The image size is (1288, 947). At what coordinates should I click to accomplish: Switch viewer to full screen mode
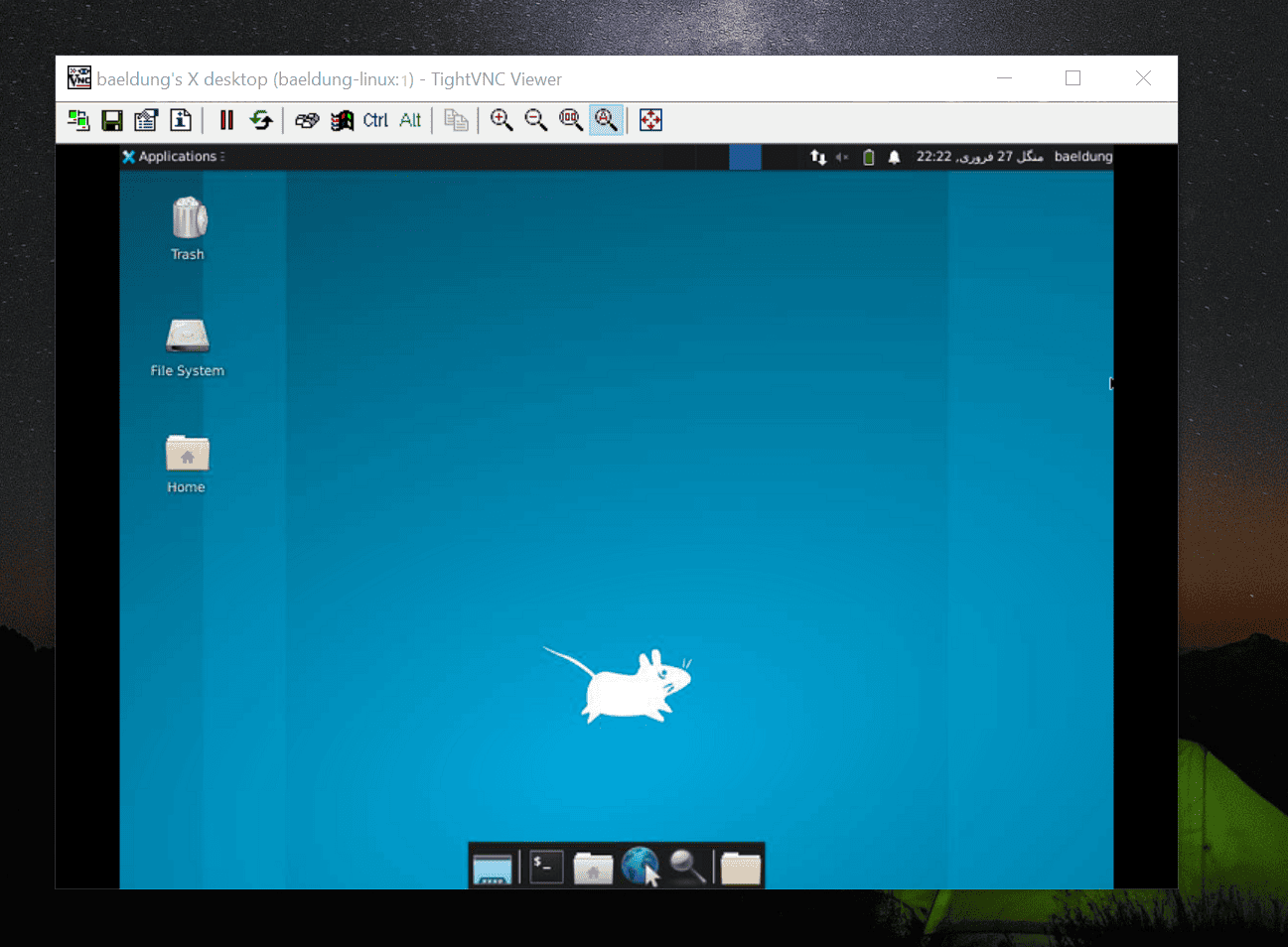pos(650,120)
